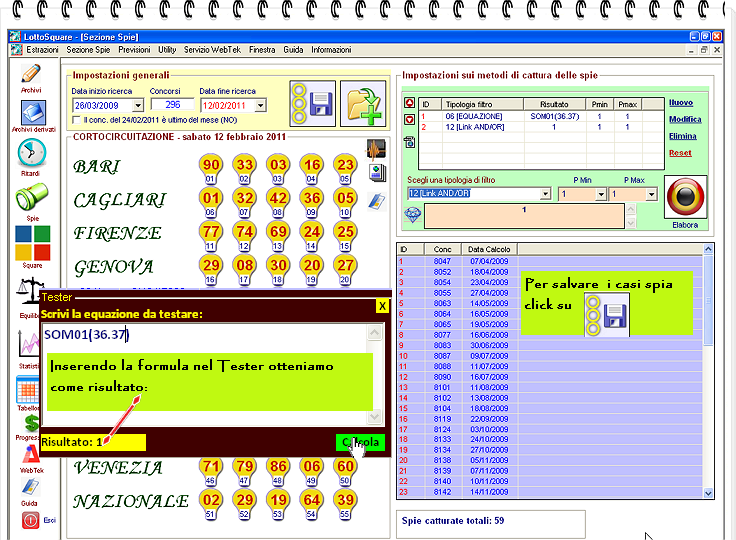Image resolution: width=736 pixels, height=540 pixels.
Task: Select result row dated 14/05/2009
Action: click(x=550, y=303)
